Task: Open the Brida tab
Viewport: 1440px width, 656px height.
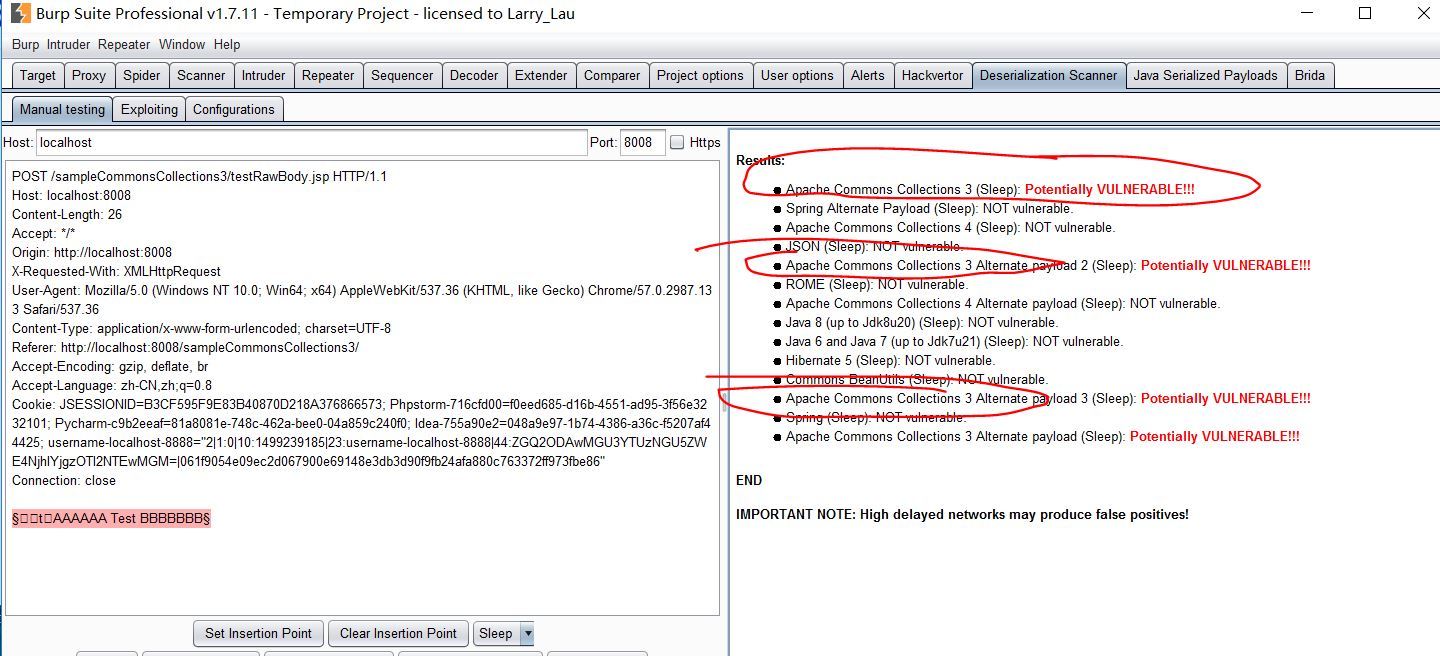Action: click(1311, 75)
